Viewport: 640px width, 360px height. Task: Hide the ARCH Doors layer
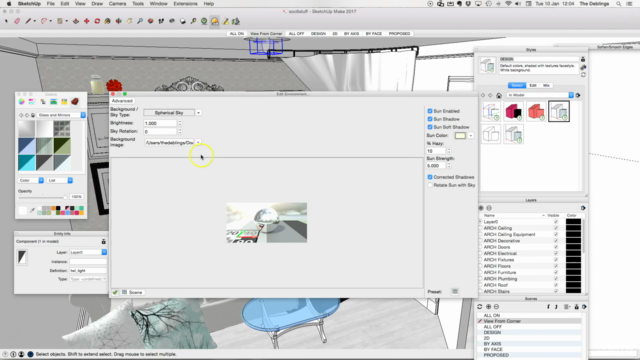[556, 247]
